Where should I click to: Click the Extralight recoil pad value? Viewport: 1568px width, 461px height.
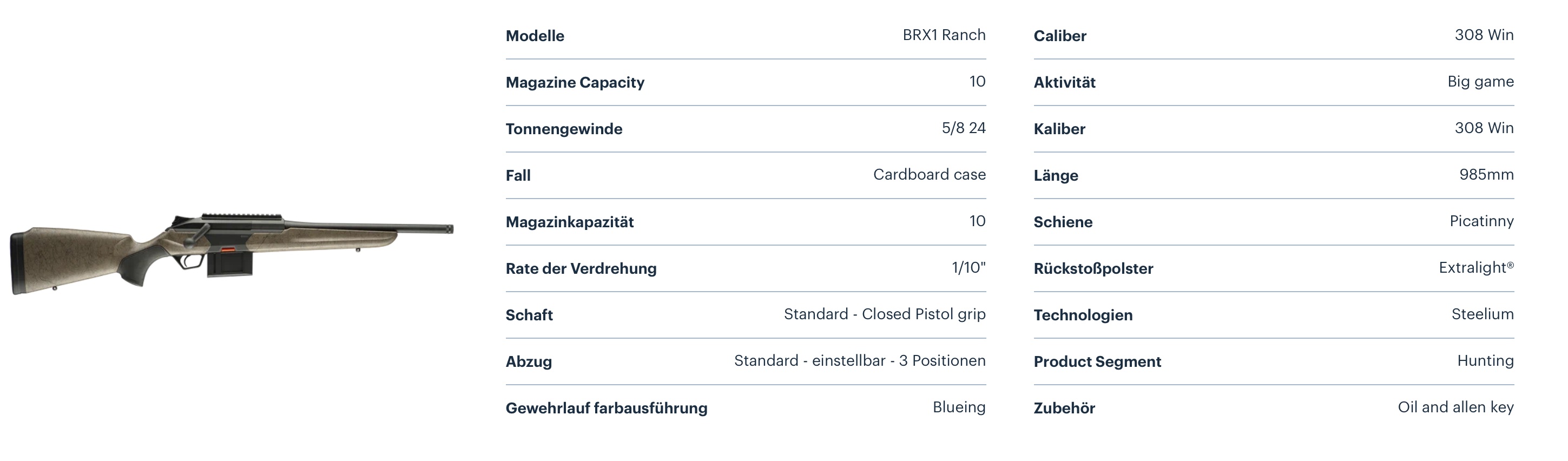1475,267
